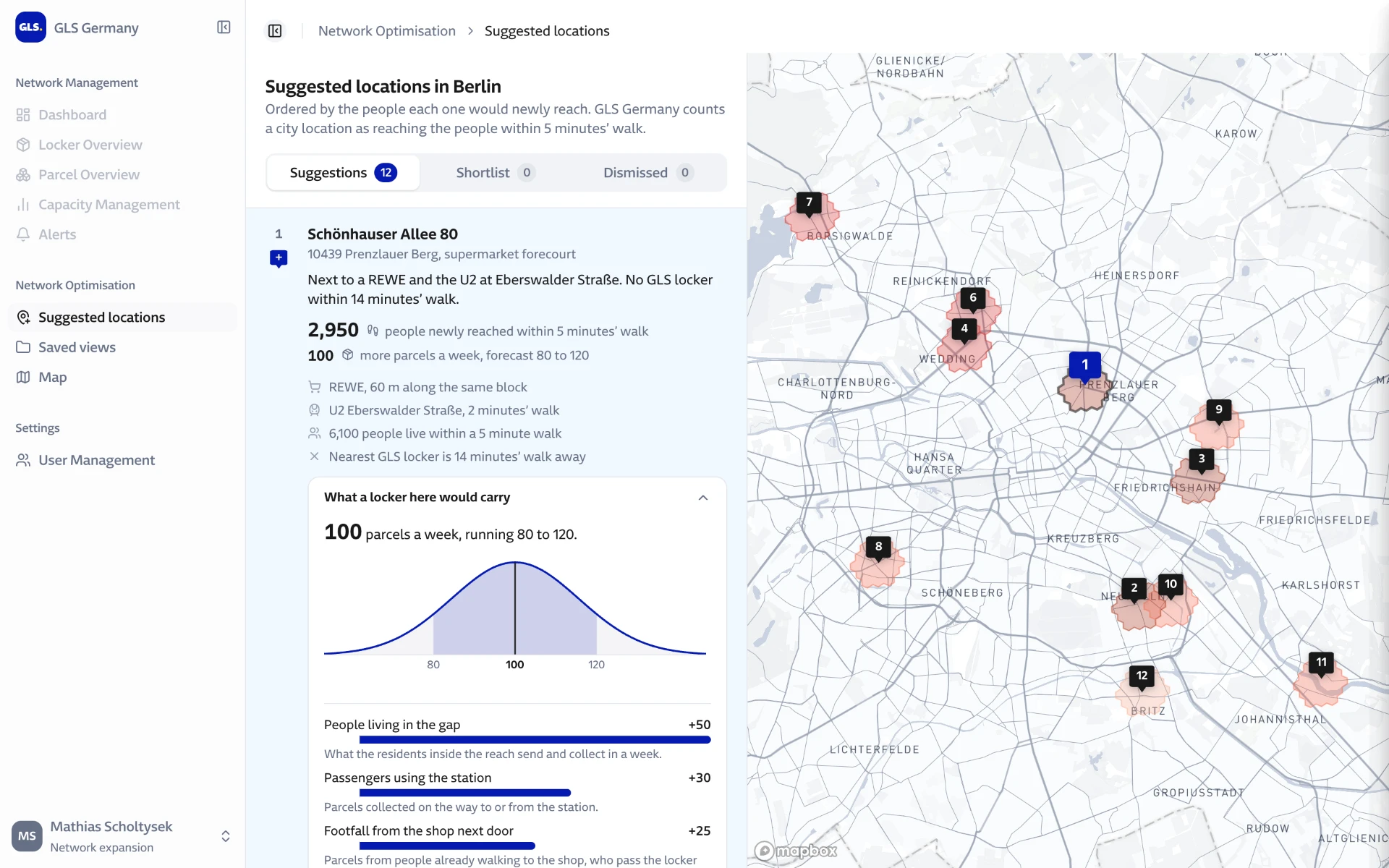Select map marker 2 on the map
Viewport: 1389px width, 868px height.
pos(1134,589)
